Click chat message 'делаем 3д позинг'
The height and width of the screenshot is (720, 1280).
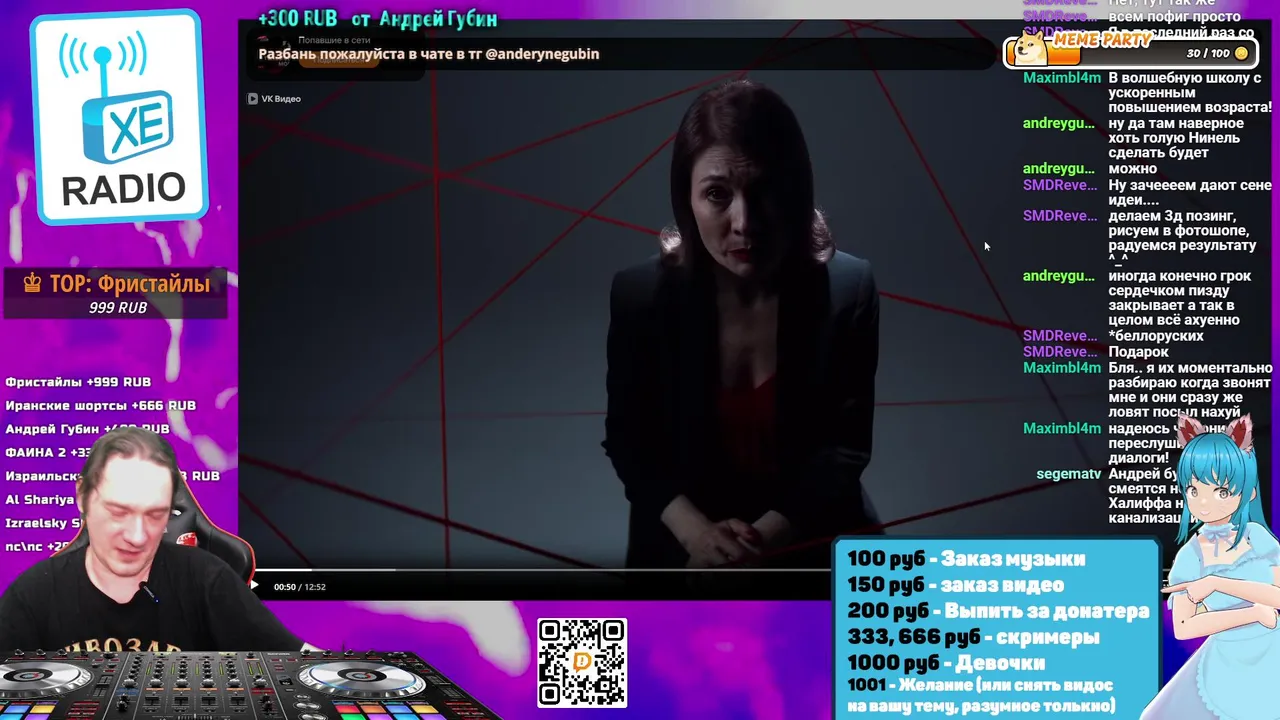coord(1182,231)
